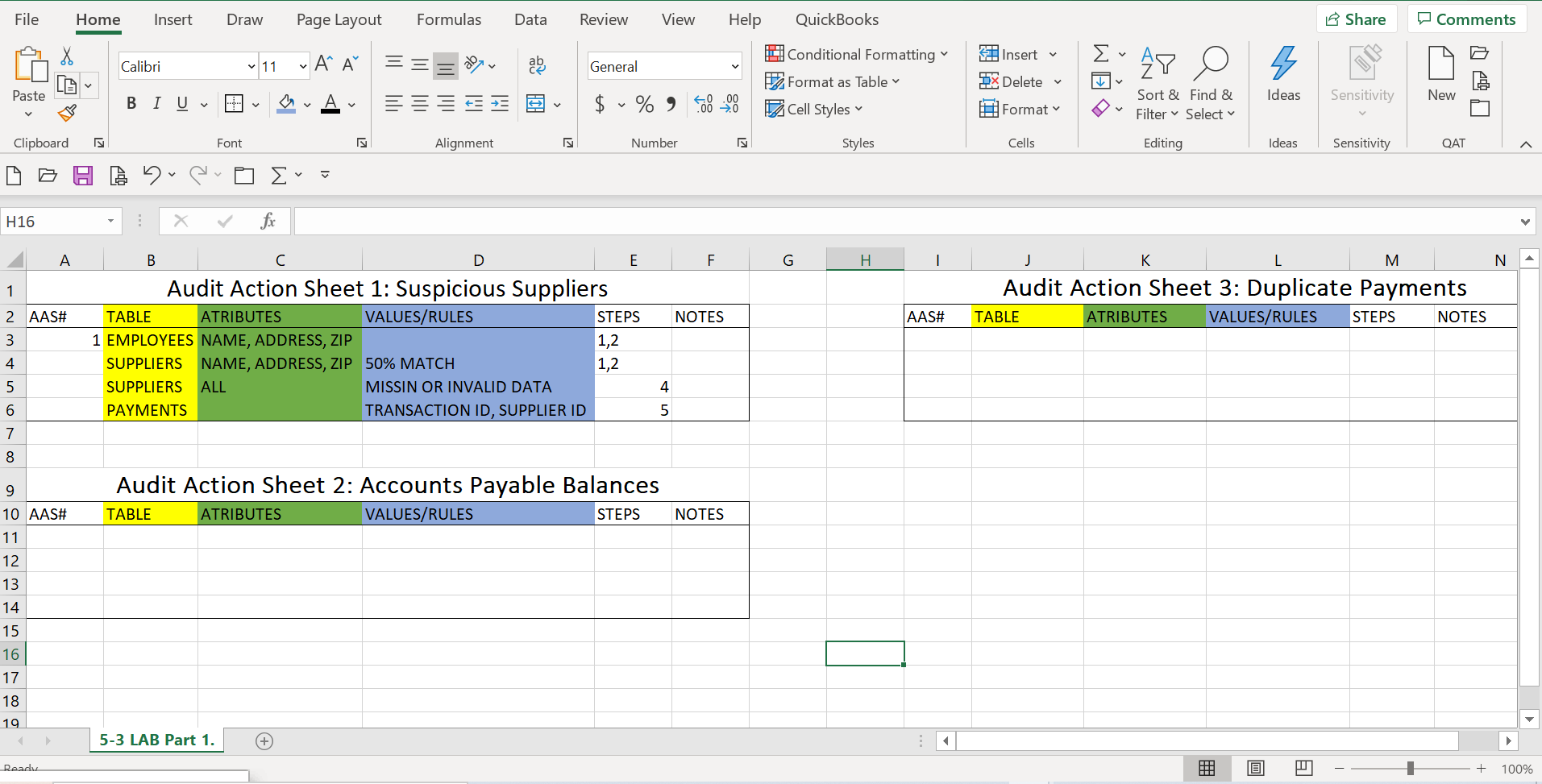The image size is (1542, 784).
Task: Open the Number Format dropdown showing General
Action: pyautogui.click(x=663, y=65)
